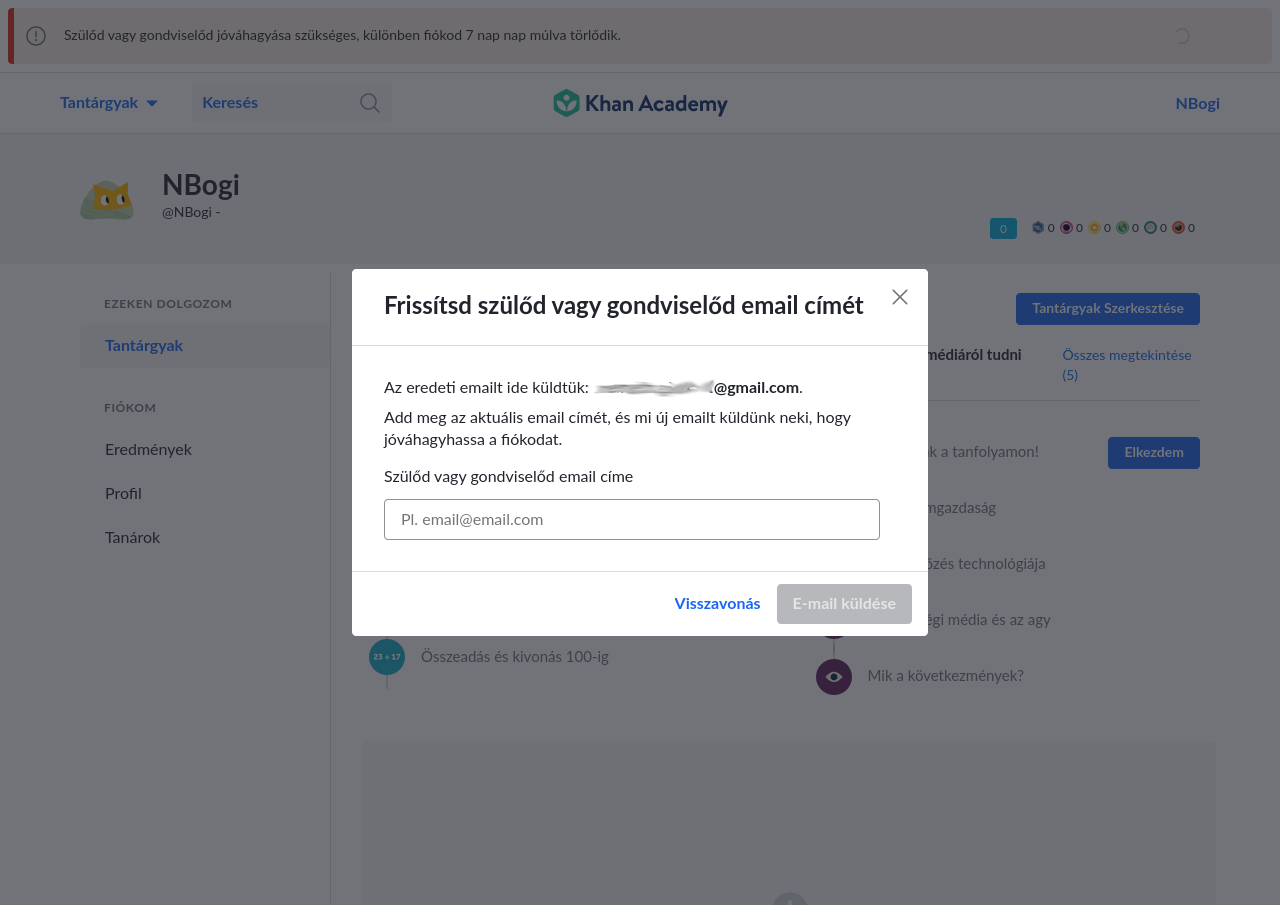Open the 23+17 addition lesson icon

point(387,657)
